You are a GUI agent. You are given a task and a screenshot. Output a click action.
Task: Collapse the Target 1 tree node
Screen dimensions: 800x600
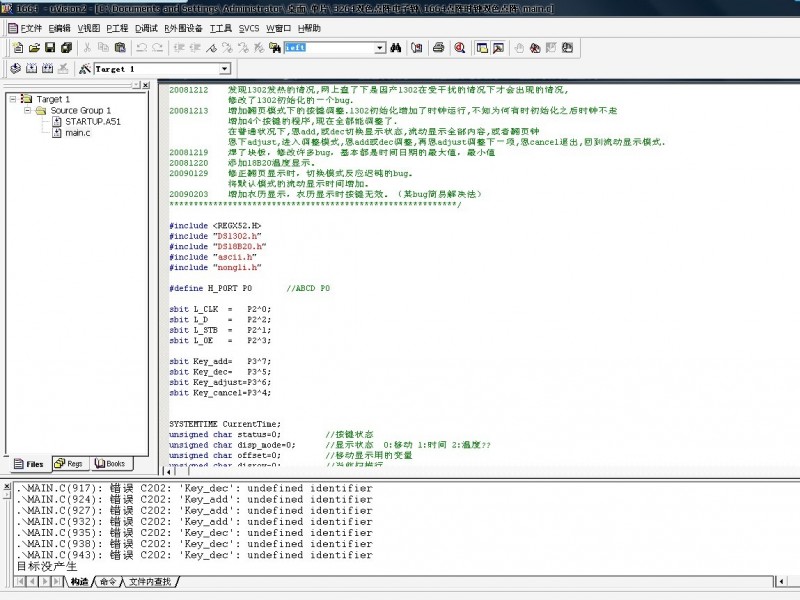12,99
